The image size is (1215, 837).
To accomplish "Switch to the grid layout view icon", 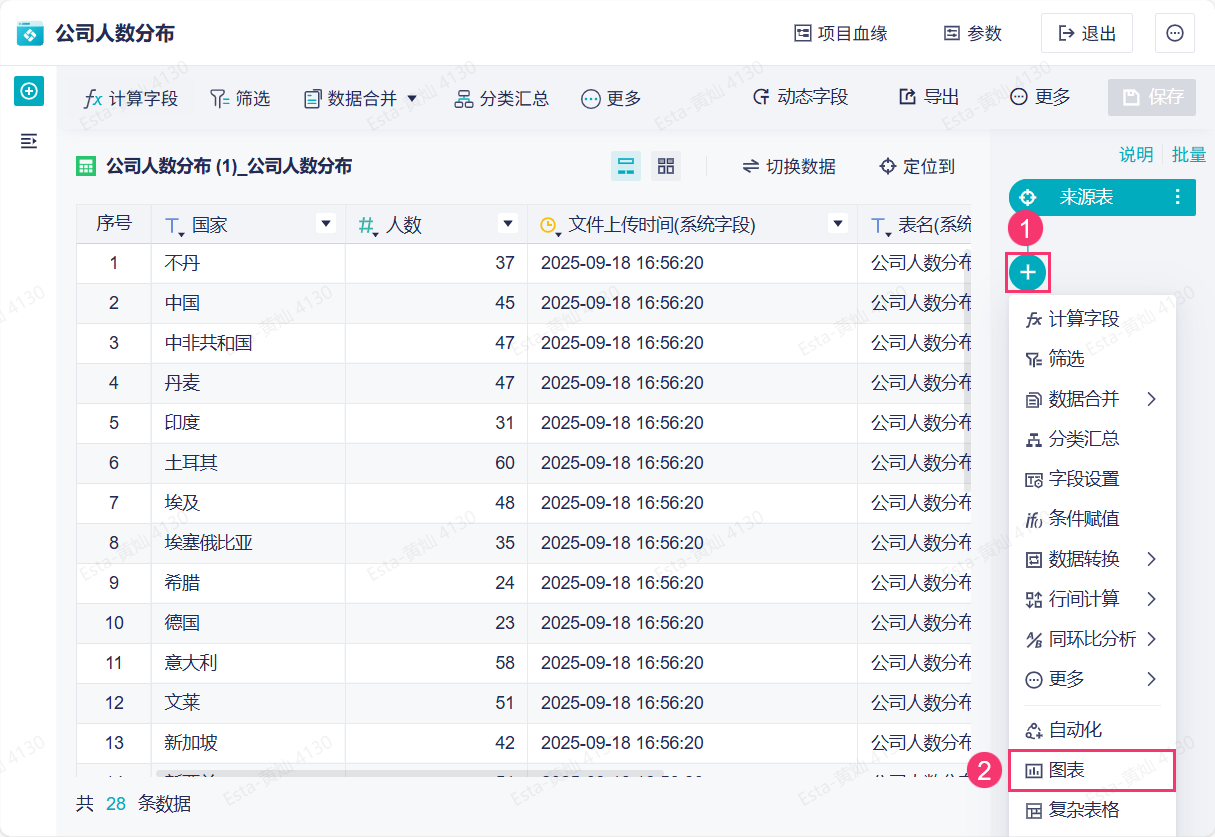I will 666,166.
